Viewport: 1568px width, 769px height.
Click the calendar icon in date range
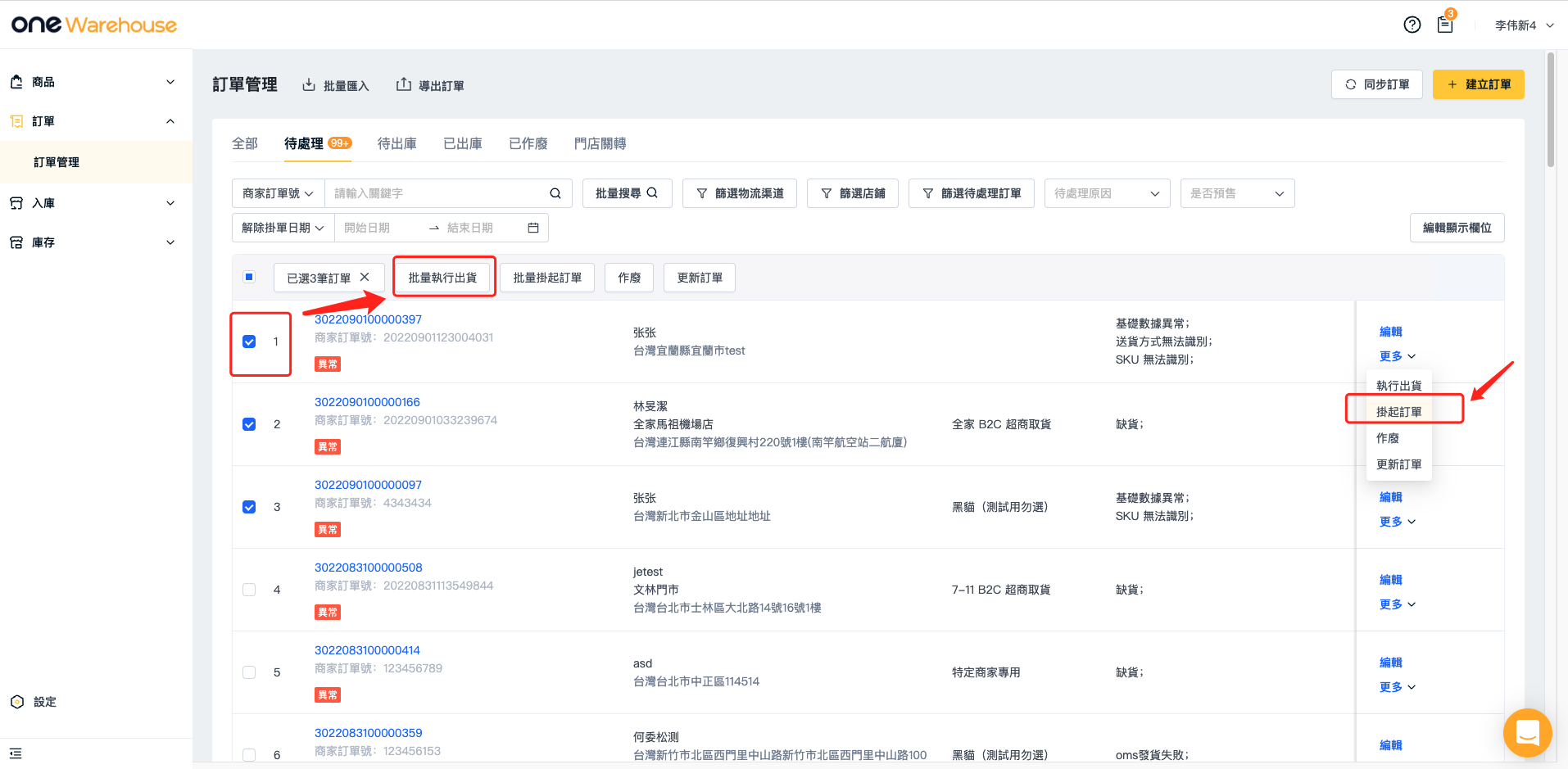point(533,228)
